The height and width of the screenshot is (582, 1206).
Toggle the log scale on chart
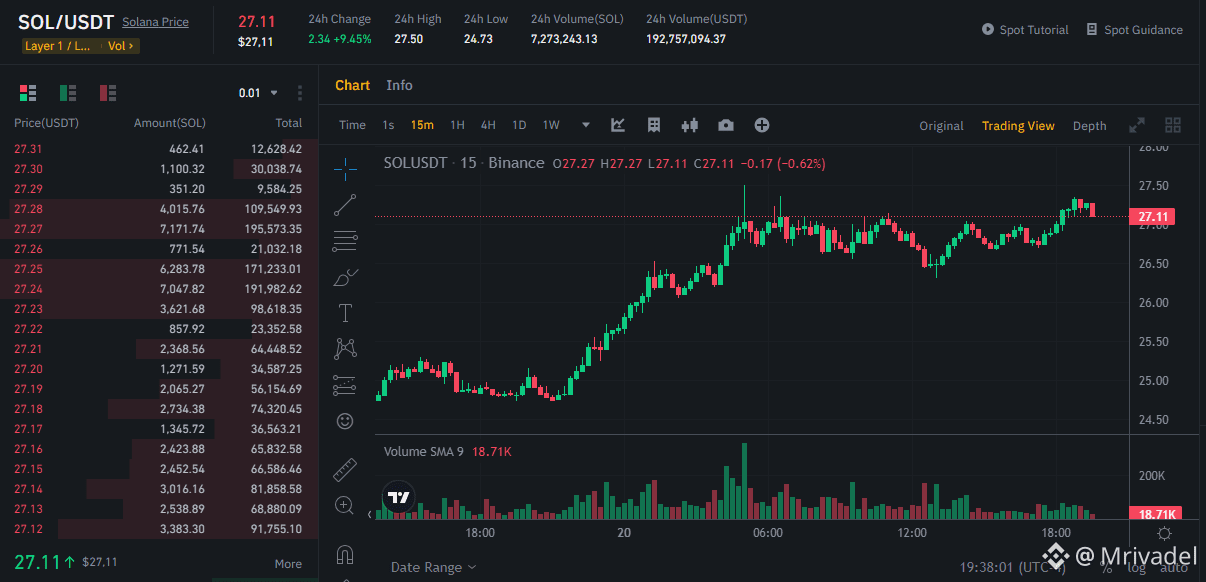coord(1136,567)
